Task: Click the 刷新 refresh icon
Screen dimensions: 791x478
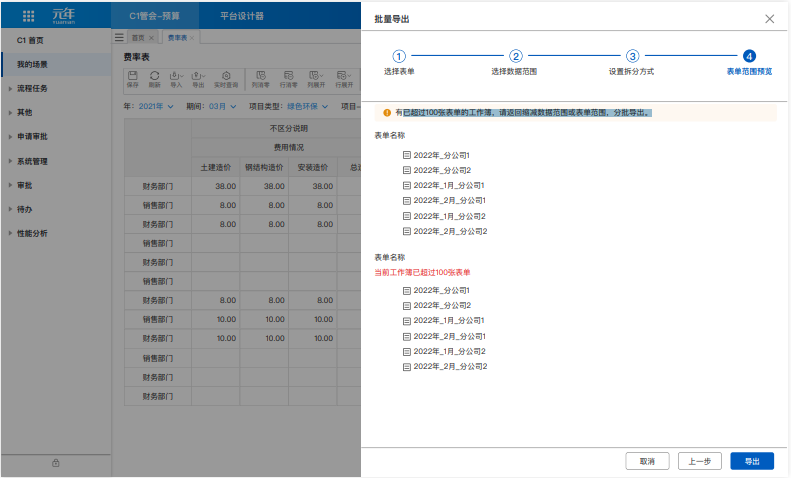Action: pyautogui.click(x=154, y=79)
